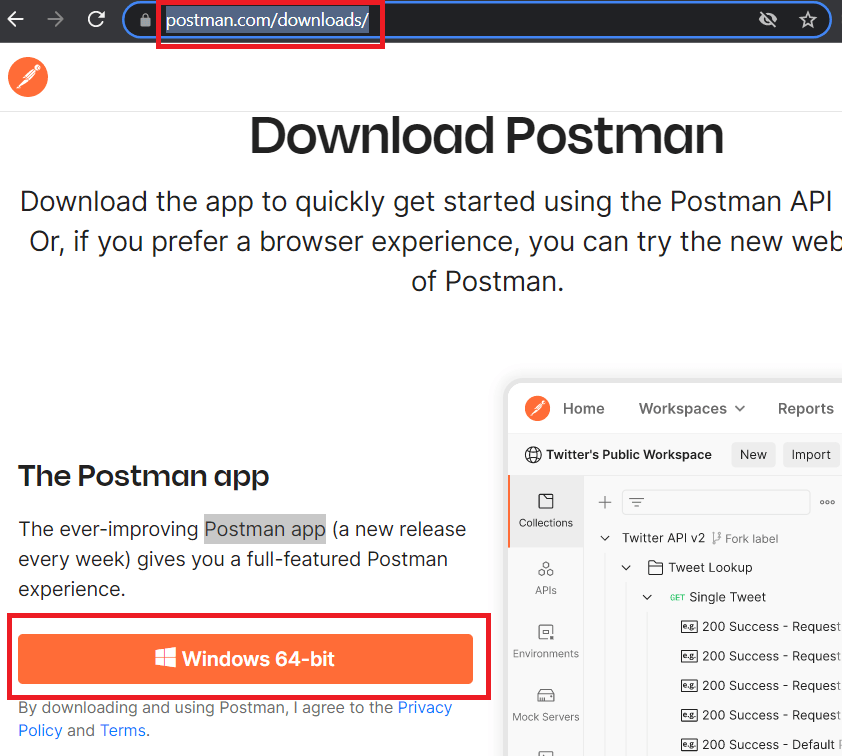Collapse the Tweet Lookup folder chevron
The image size is (842, 756).
coord(626,568)
